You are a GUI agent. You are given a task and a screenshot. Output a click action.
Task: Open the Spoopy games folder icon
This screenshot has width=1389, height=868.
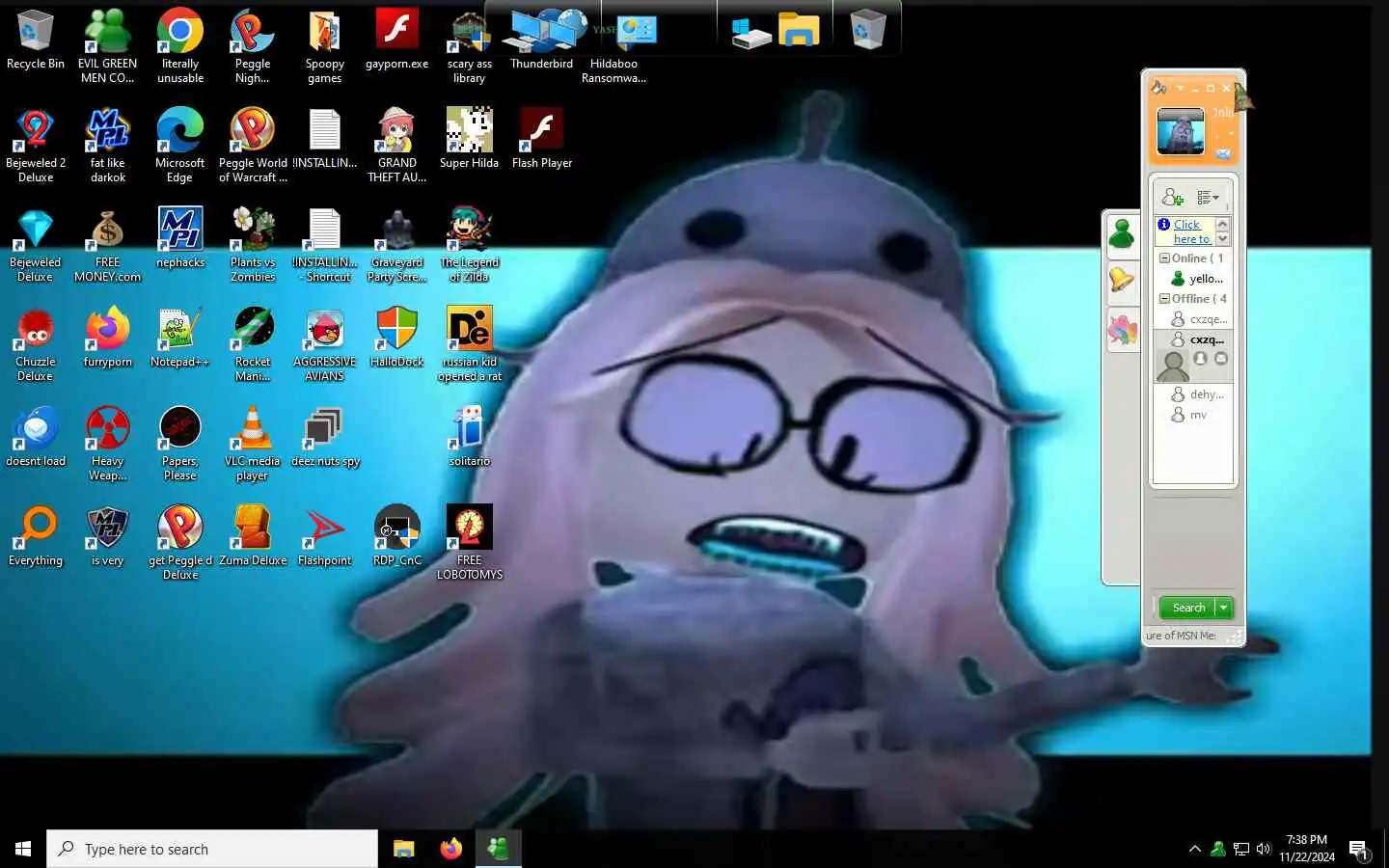click(325, 46)
